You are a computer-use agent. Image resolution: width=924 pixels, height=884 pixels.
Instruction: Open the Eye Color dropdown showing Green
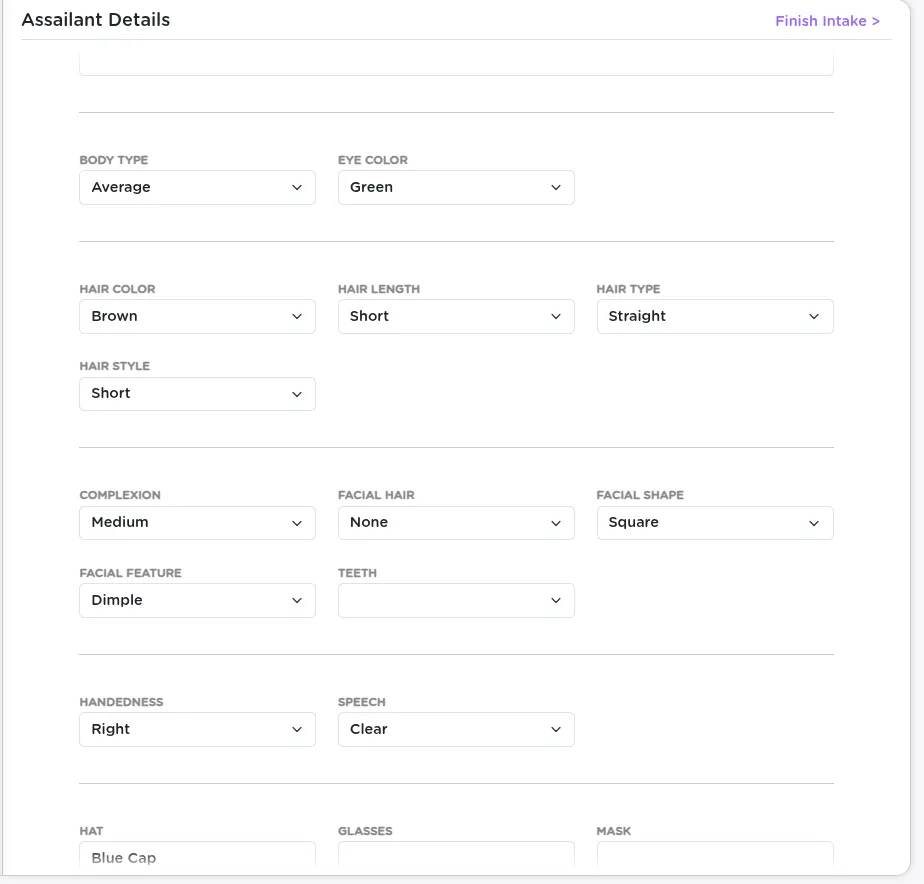(x=456, y=187)
